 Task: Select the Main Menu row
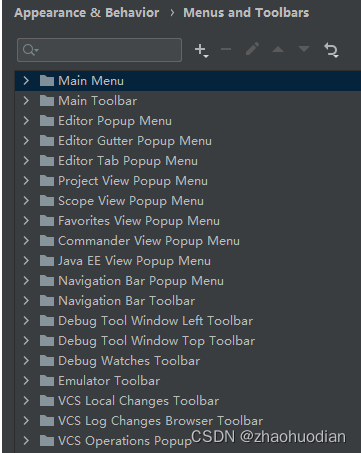pos(188,81)
